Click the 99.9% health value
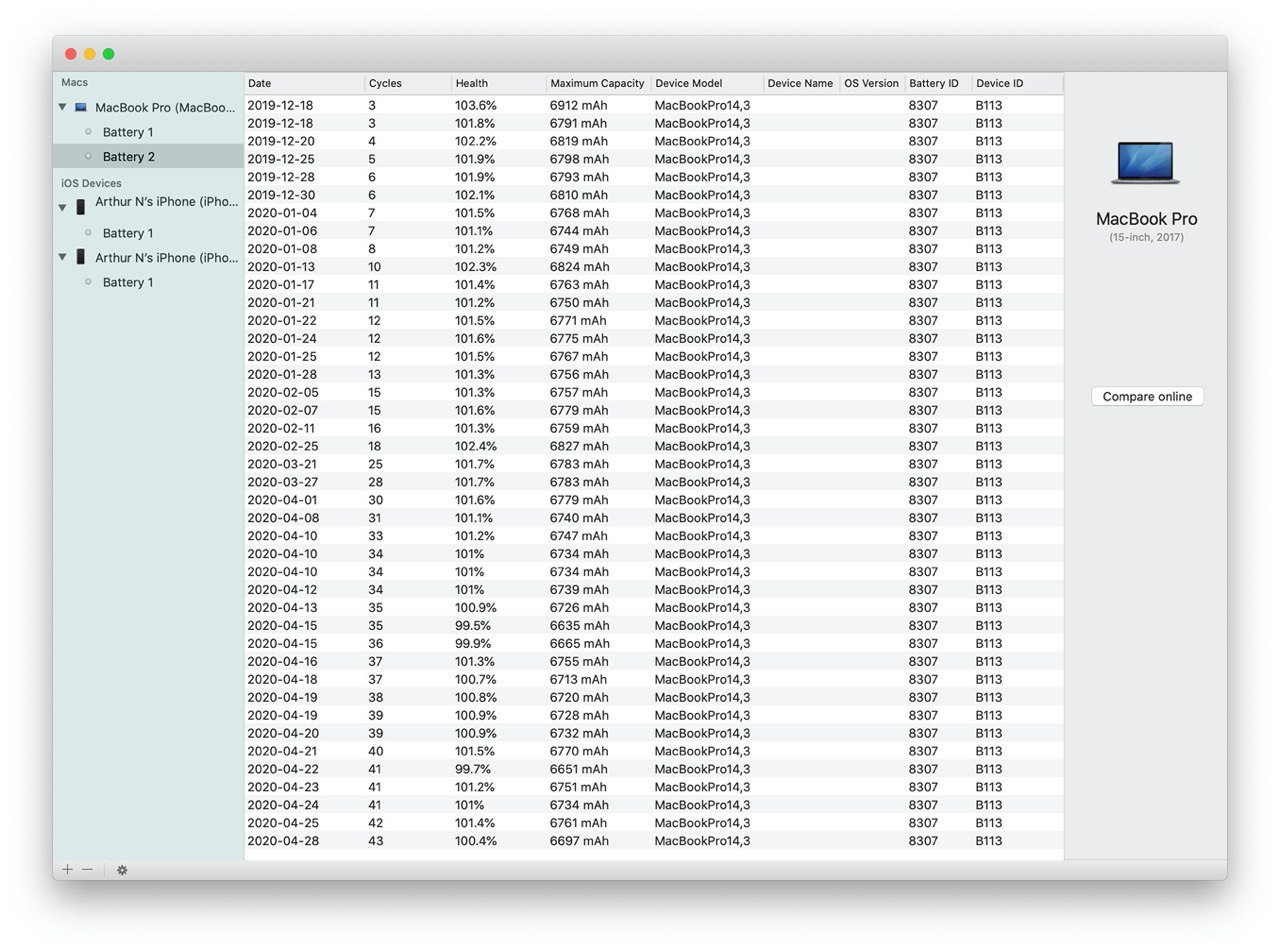The width and height of the screenshot is (1280, 950). click(473, 644)
